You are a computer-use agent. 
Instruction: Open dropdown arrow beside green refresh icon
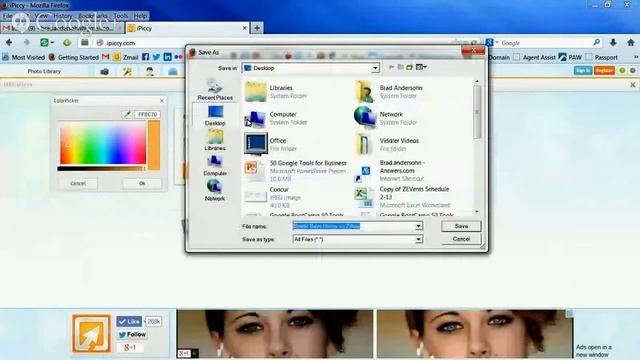coord(52,43)
